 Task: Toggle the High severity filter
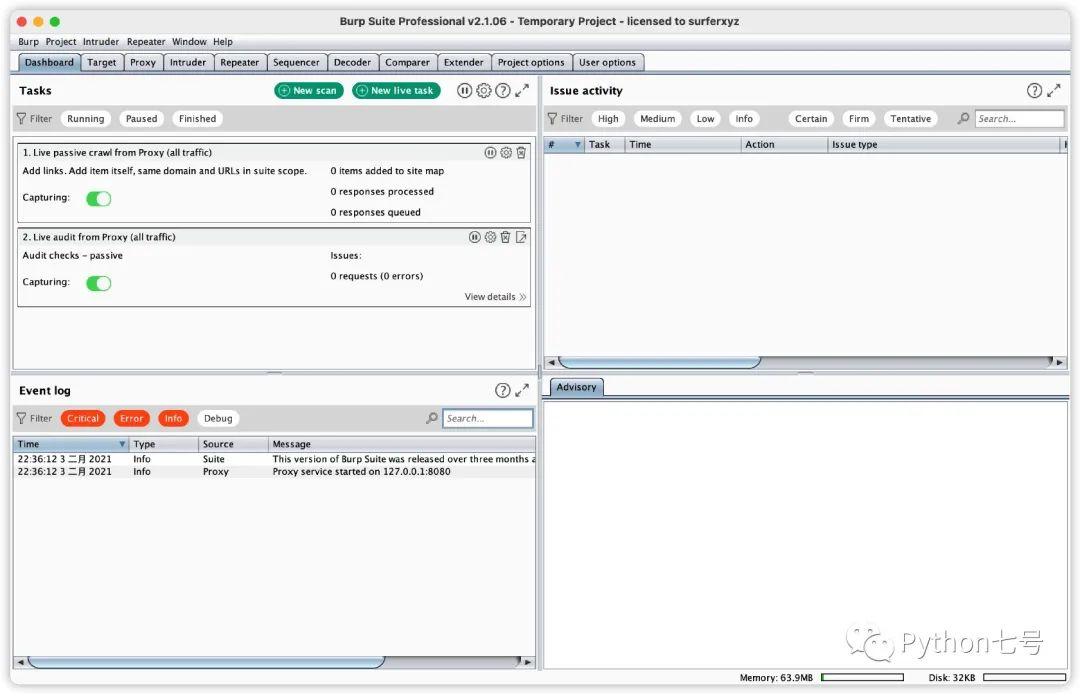(x=608, y=118)
